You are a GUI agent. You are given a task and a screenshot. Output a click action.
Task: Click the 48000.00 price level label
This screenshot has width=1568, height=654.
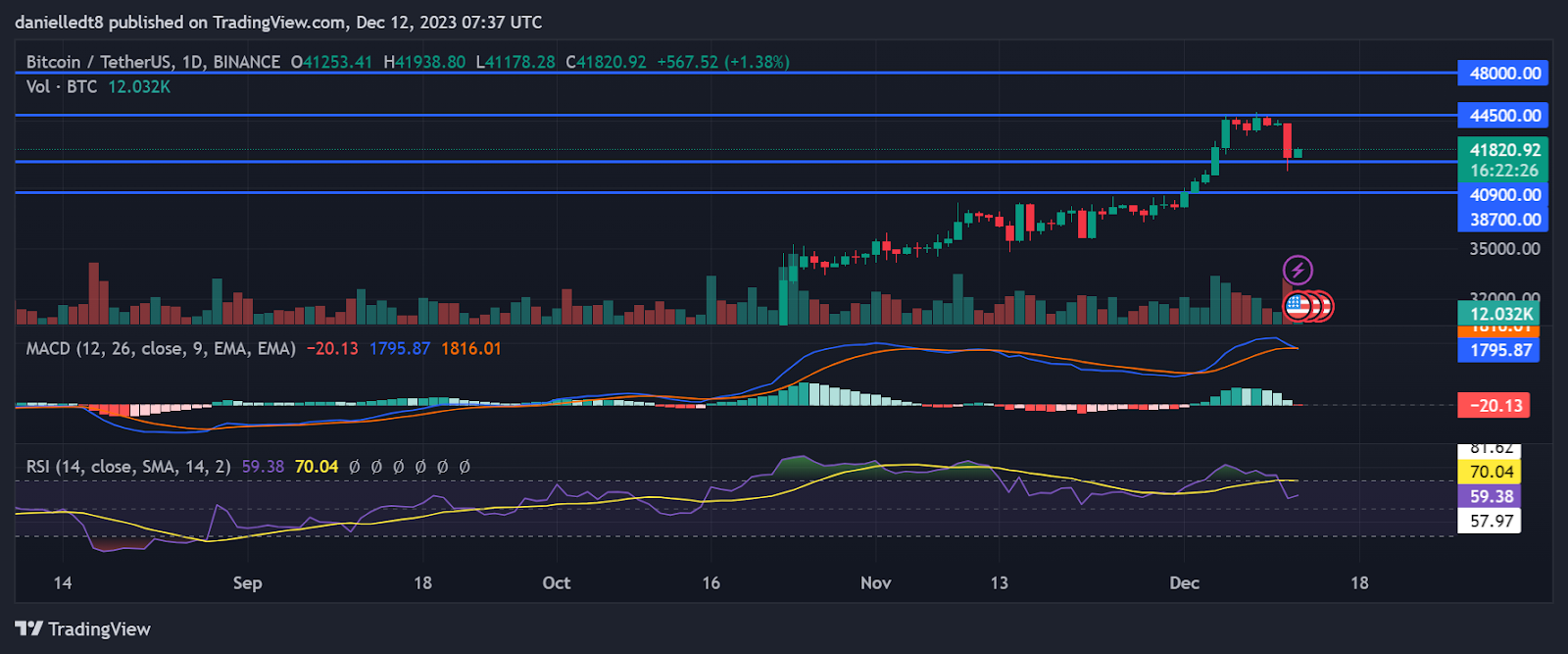point(1504,74)
